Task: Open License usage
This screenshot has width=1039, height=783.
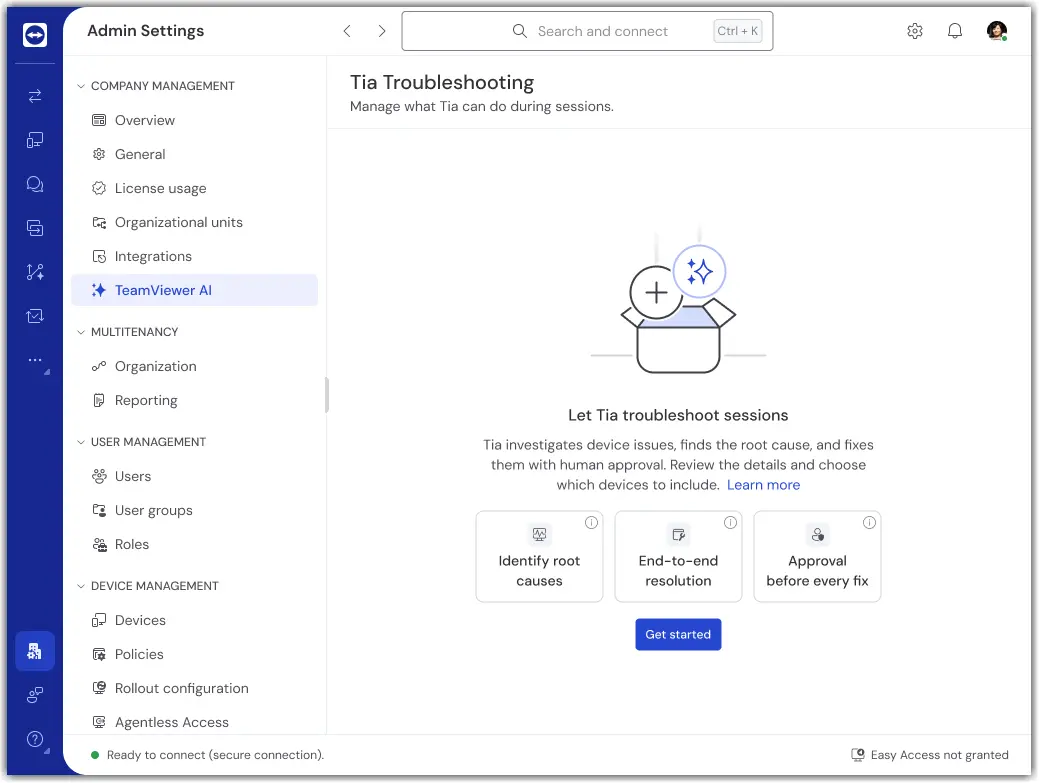Action: (194, 188)
